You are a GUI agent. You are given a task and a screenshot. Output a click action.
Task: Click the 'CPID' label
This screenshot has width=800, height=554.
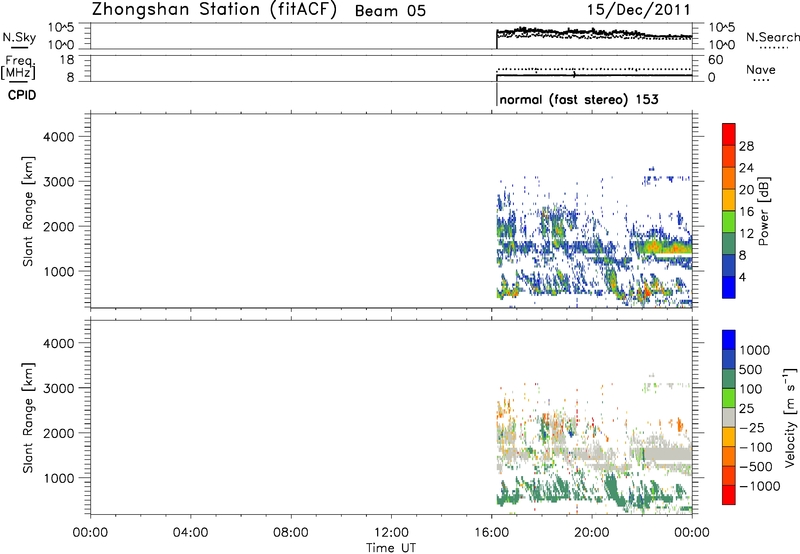coord(22,95)
